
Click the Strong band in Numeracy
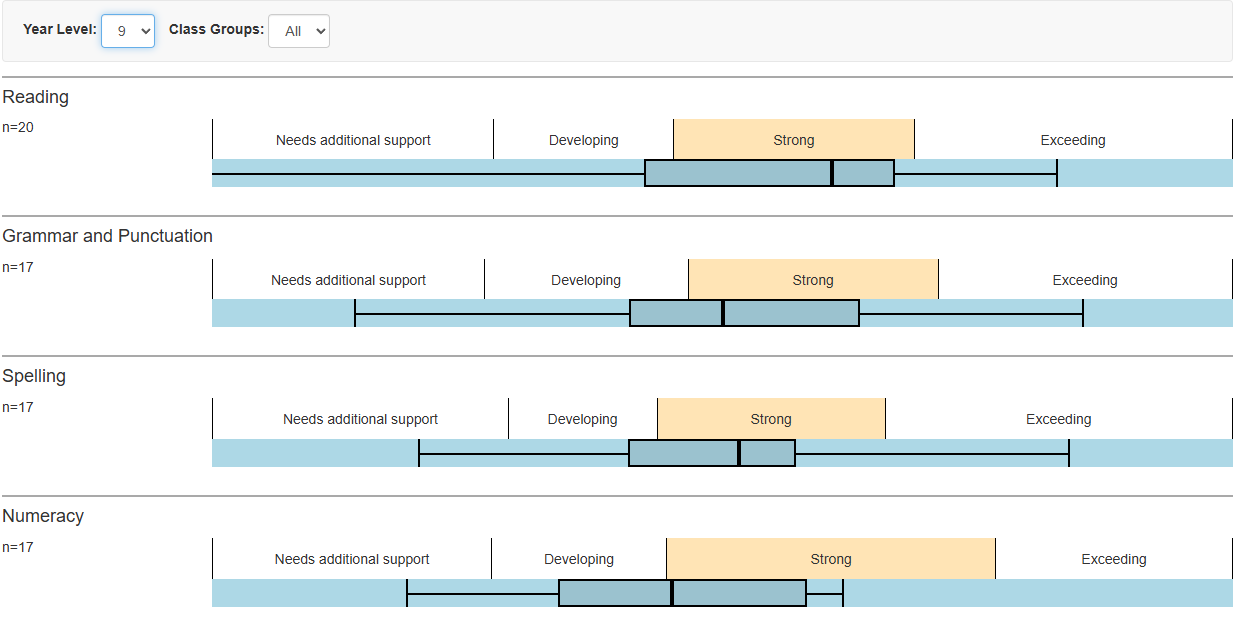[x=831, y=559]
